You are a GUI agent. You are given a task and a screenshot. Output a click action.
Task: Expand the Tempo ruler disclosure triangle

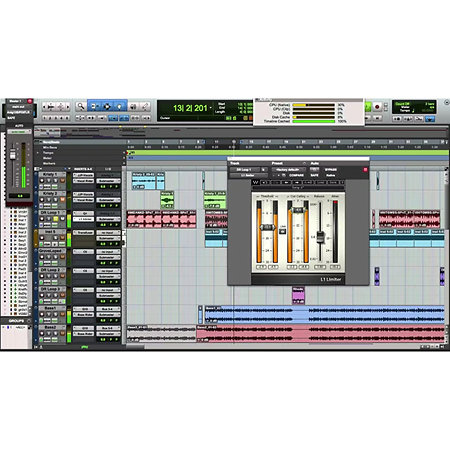(38, 153)
